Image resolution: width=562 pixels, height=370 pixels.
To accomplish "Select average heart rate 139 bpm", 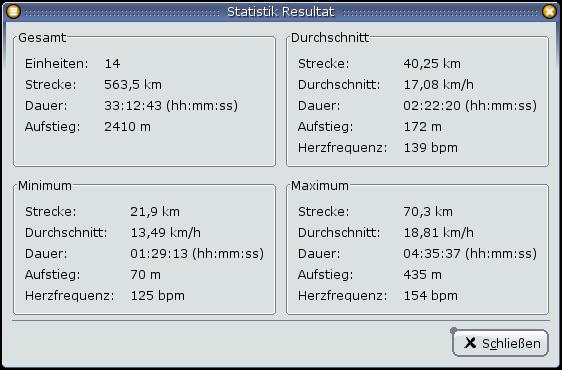I will click(430, 148).
